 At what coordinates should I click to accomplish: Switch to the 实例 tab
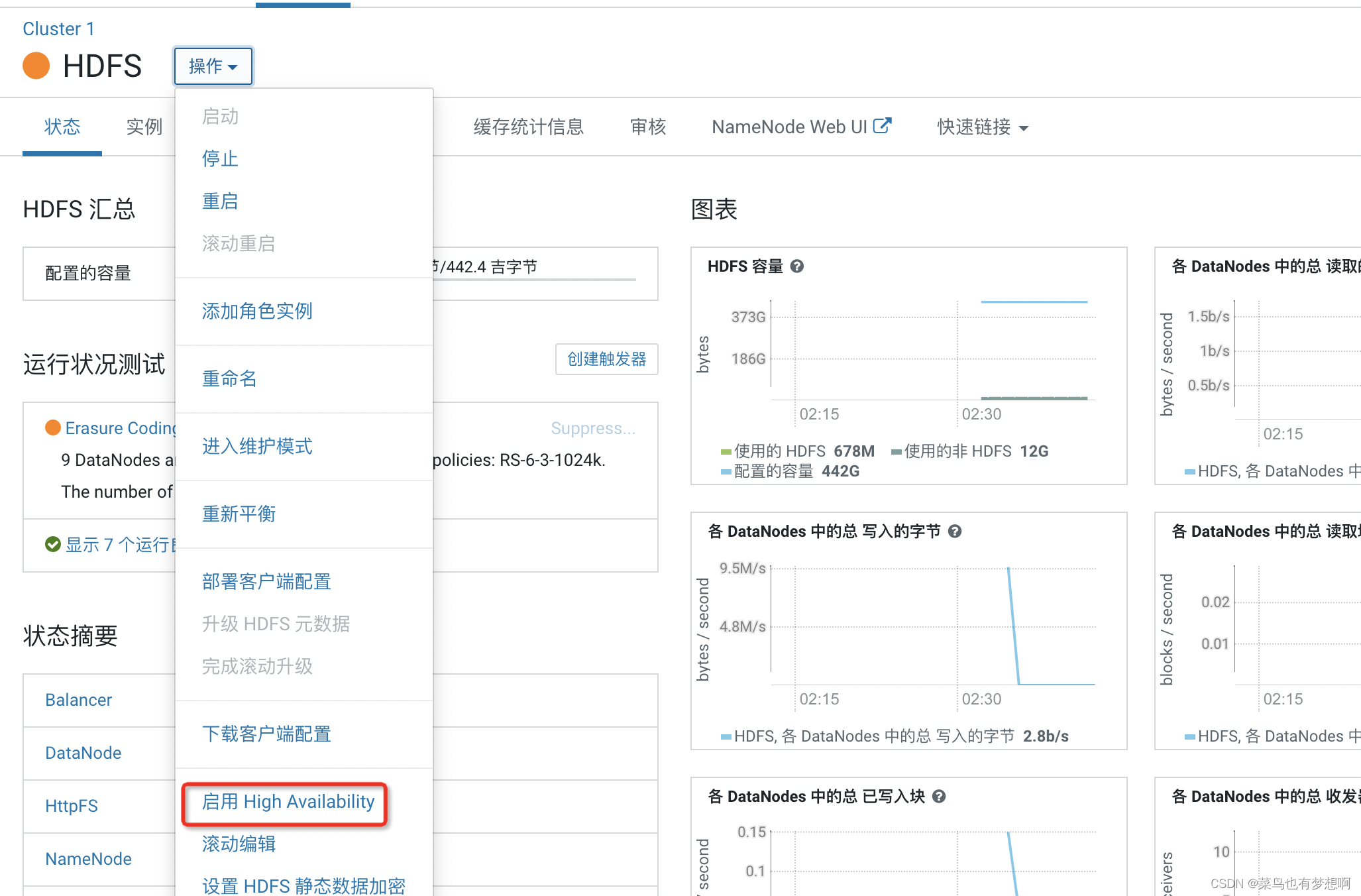[x=144, y=127]
